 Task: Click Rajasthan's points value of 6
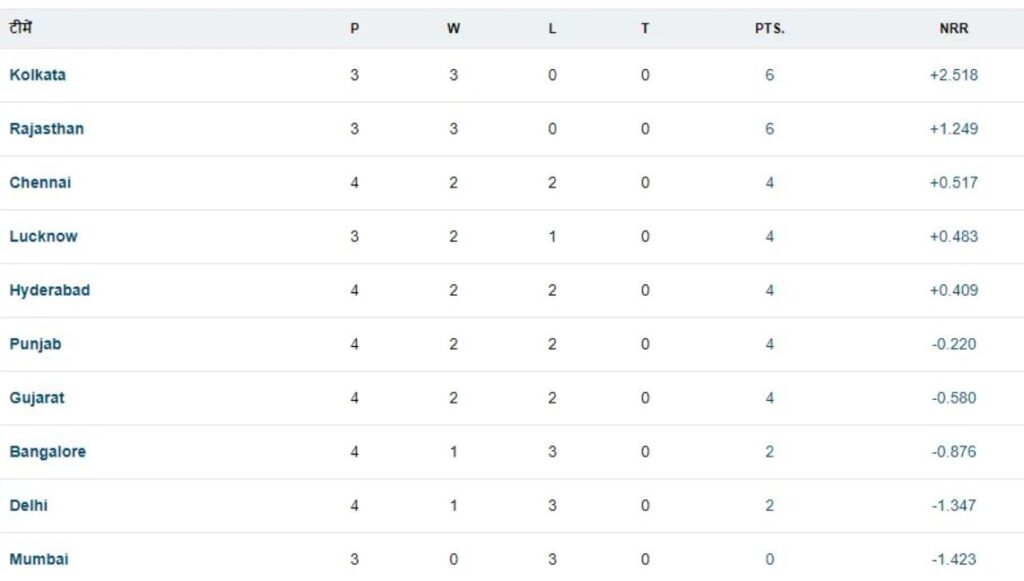coord(769,129)
